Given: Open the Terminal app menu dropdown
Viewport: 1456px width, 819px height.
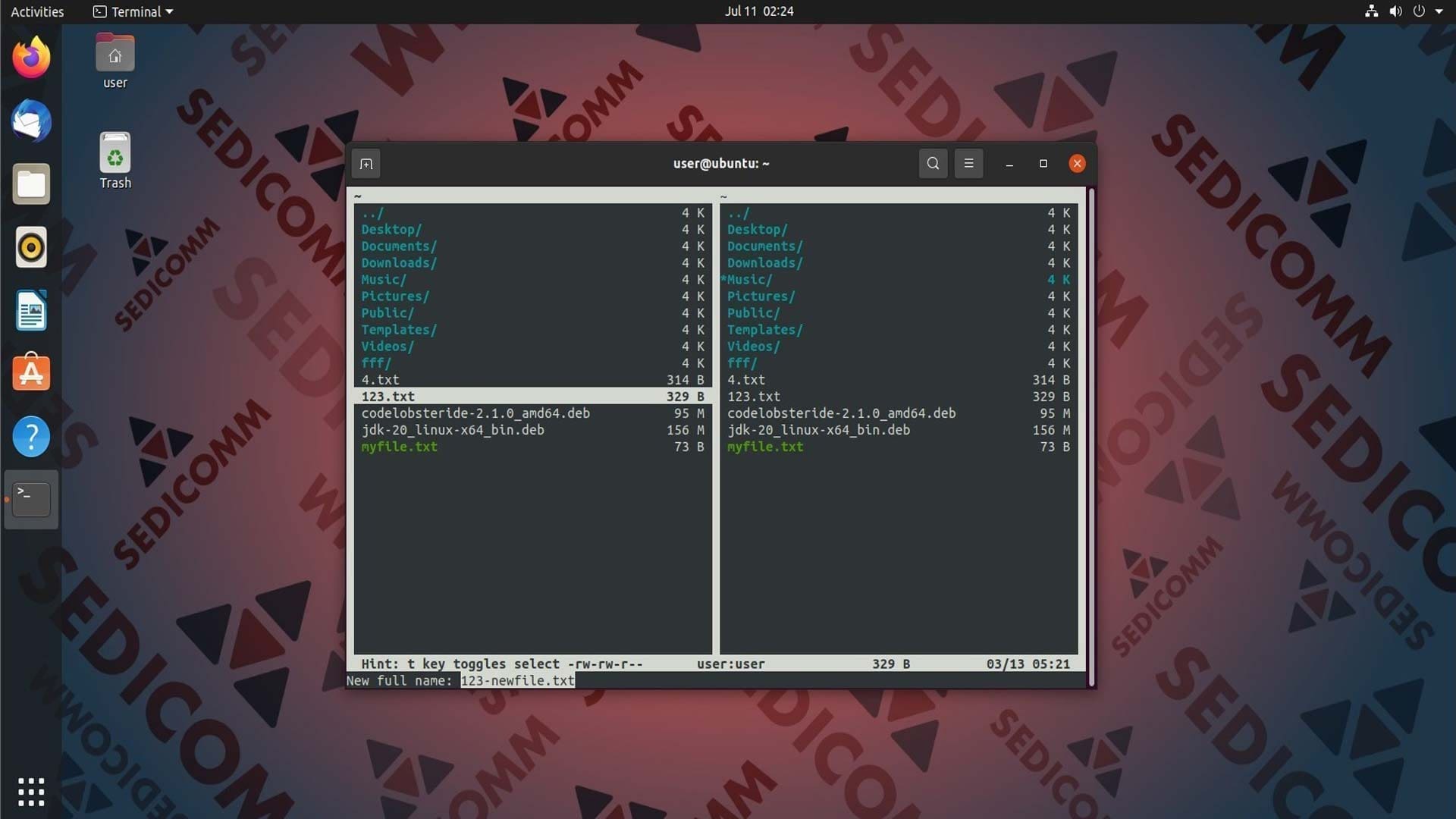Looking at the screenshot, I should (133, 11).
